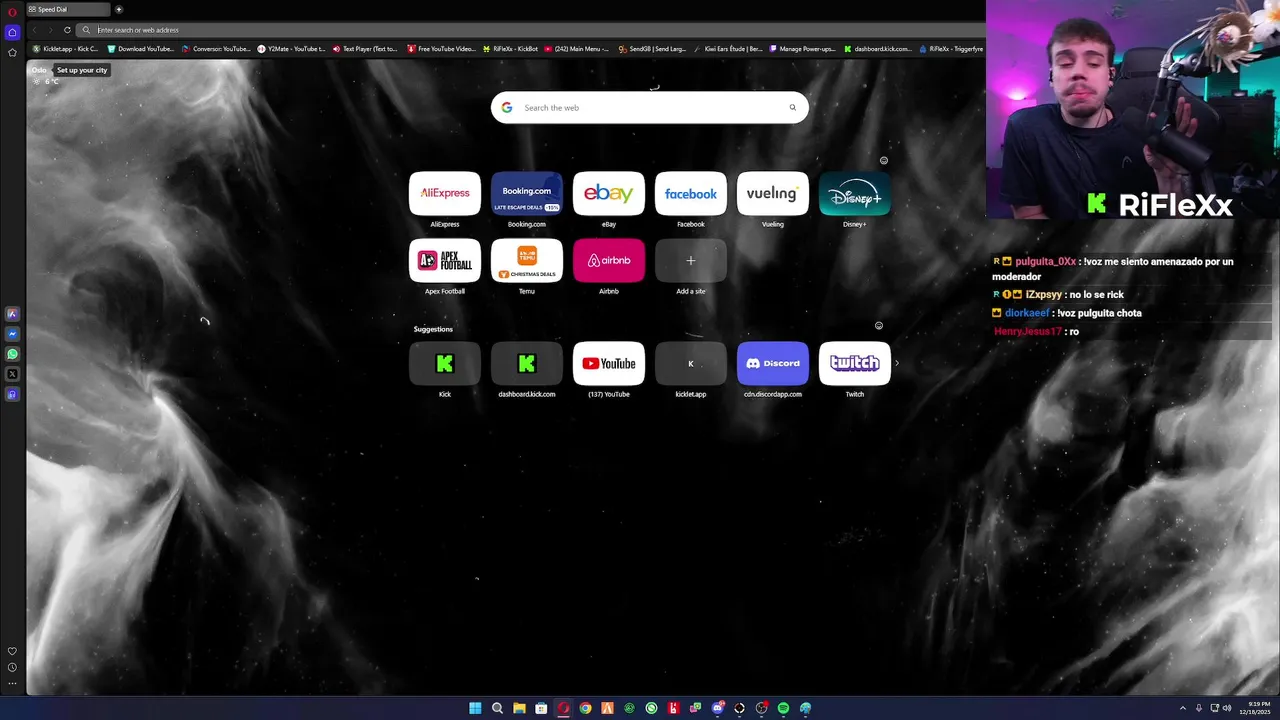Show more suggestions with right chevron
Image resolution: width=1280 pixels, height=720 pixels.
pos(897,363)
